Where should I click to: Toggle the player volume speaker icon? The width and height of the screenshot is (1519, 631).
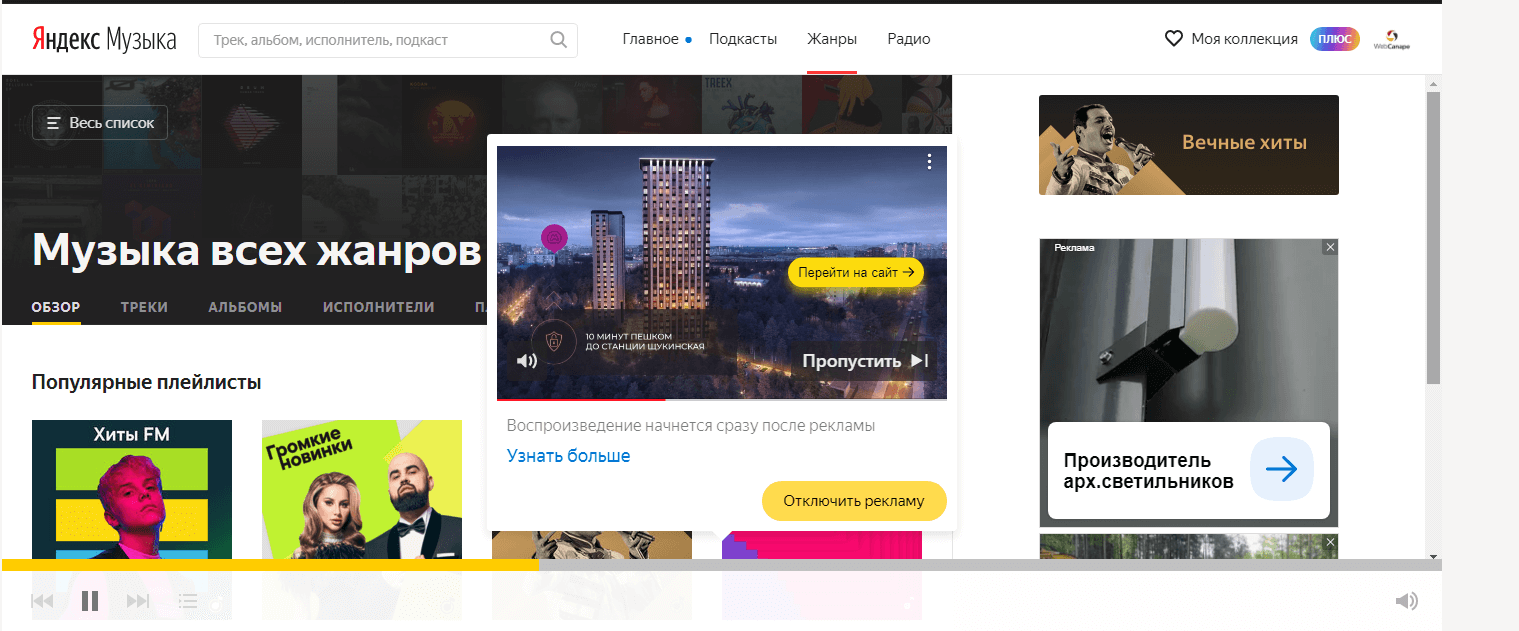1406,601
